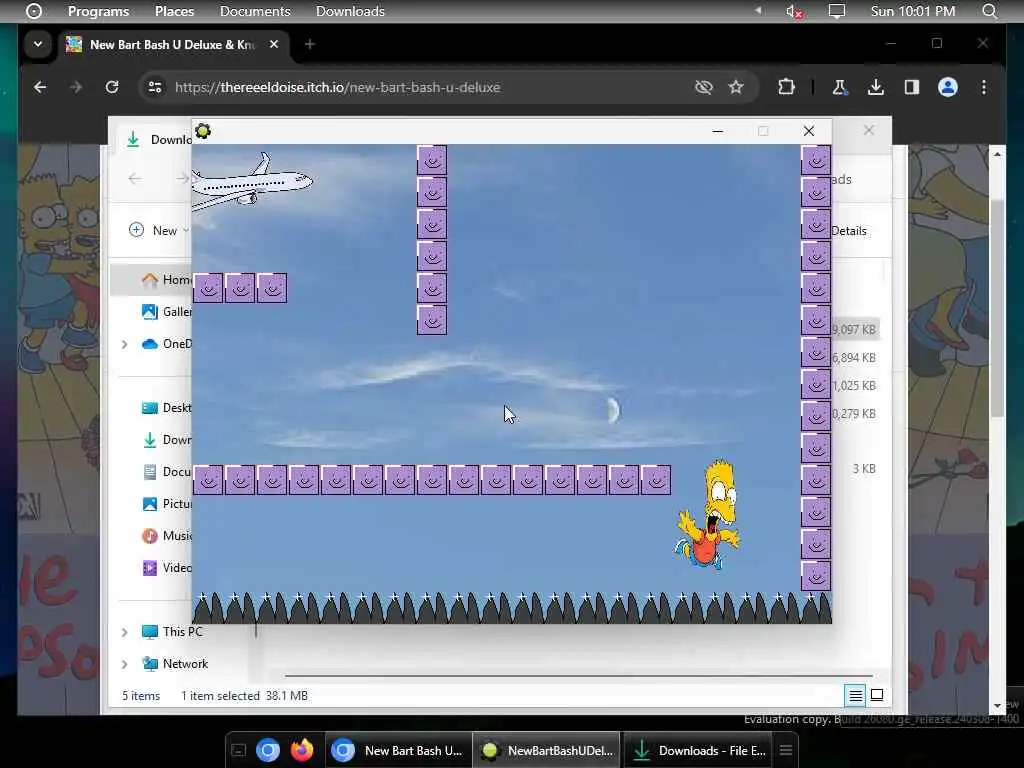This screenshot has height=768, width=1024.
Task: Expand the Network node
Action: [125, 664]
